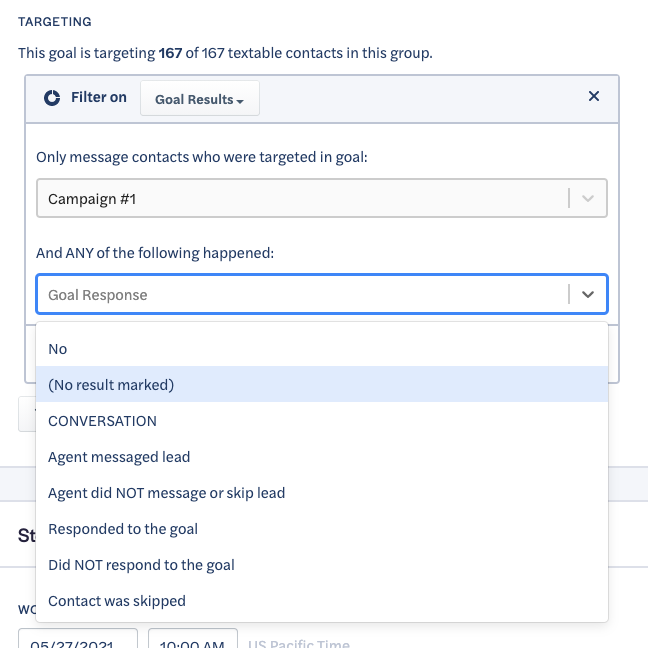The image size is (648, 648).
Task: Click the Filter on label
Action: pyautogui.click(x=99, y=97)
